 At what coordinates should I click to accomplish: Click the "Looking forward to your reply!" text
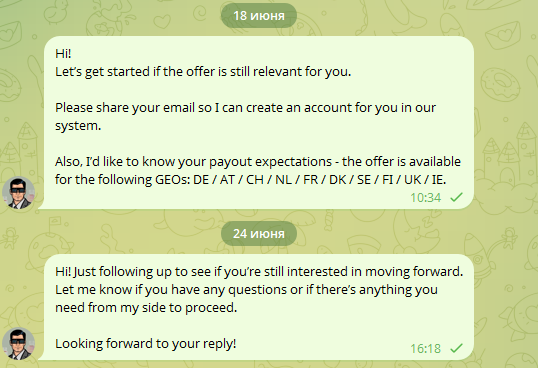click(x=146, y=344)
